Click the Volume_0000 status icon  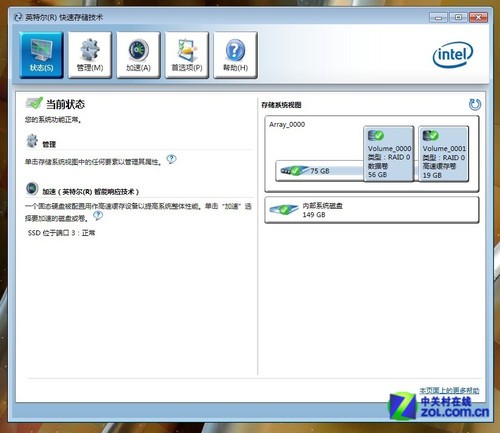[x=376, y=135]
